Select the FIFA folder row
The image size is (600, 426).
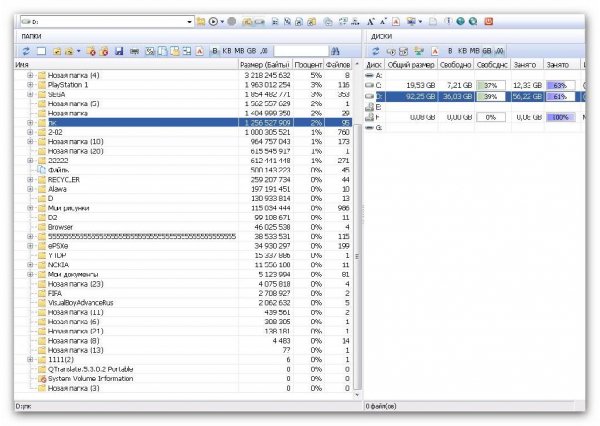(183, 293)
